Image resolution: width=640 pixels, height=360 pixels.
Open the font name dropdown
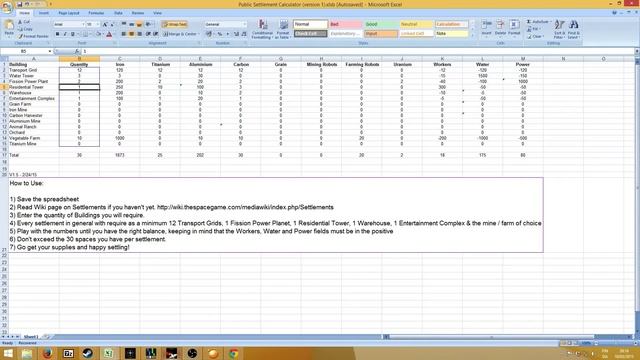83,24
